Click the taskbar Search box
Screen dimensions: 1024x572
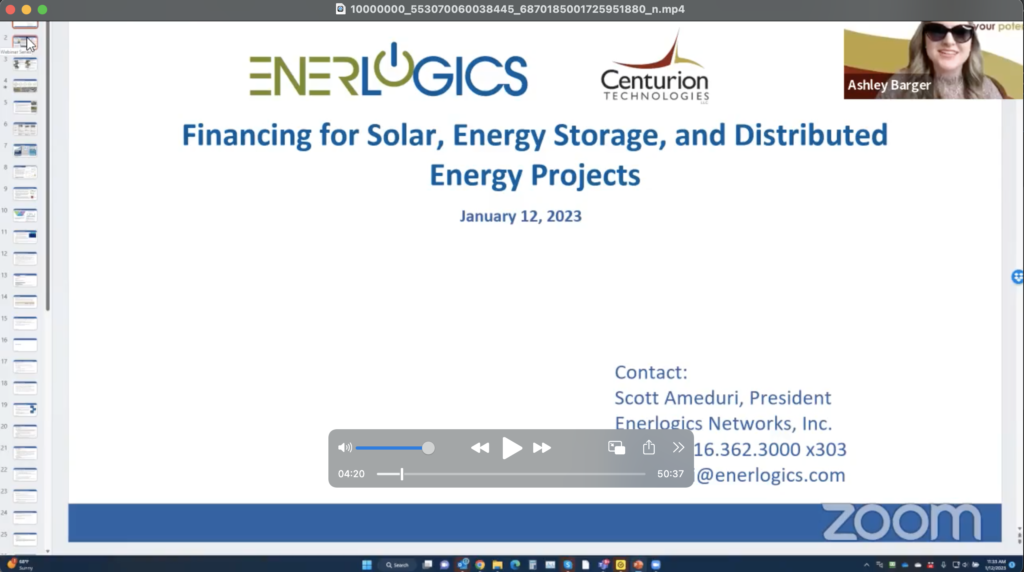(397, 565)
